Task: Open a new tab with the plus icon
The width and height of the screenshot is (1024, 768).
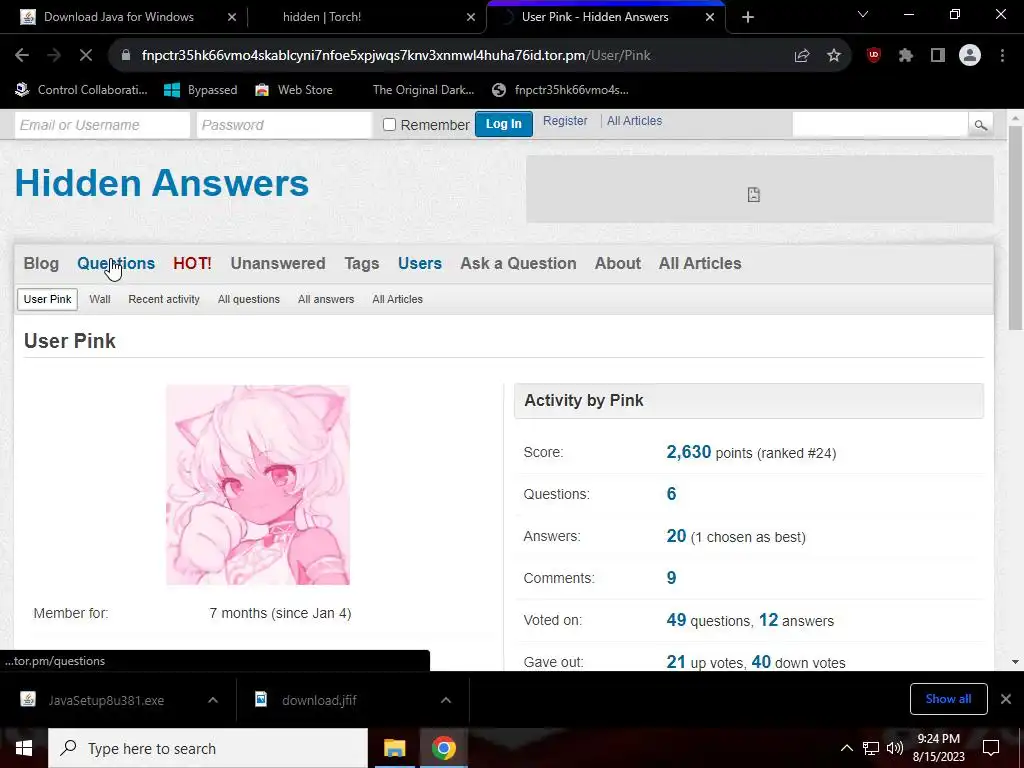Action: tap(748, 17)
